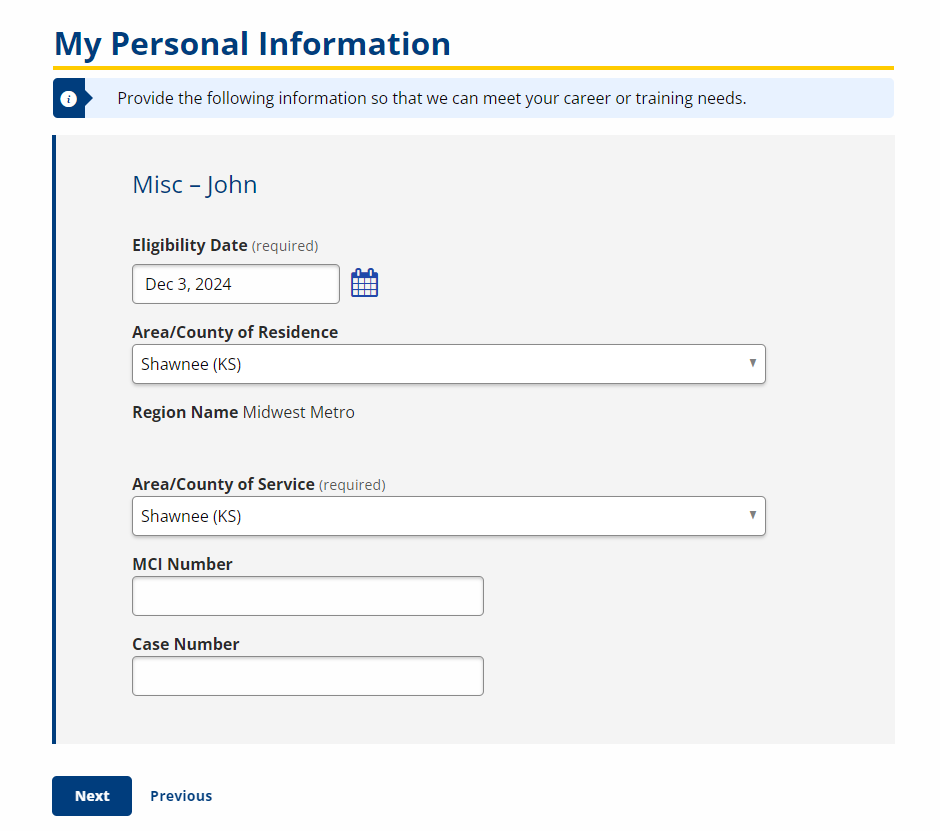Viewport: 940px width, 831px height.
Task: Click the My Personal Information heading
Action: pyautogui.click(x=252, y=44)
